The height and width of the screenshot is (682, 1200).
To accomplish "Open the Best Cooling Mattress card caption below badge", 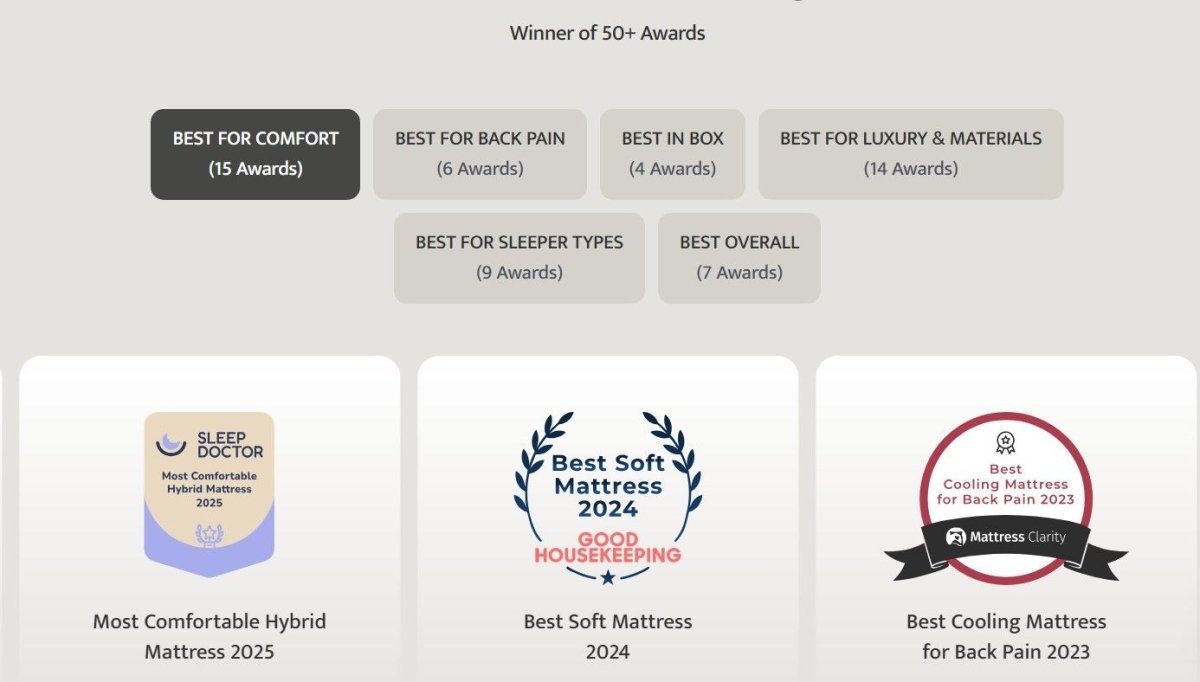I will (1006, 636).
